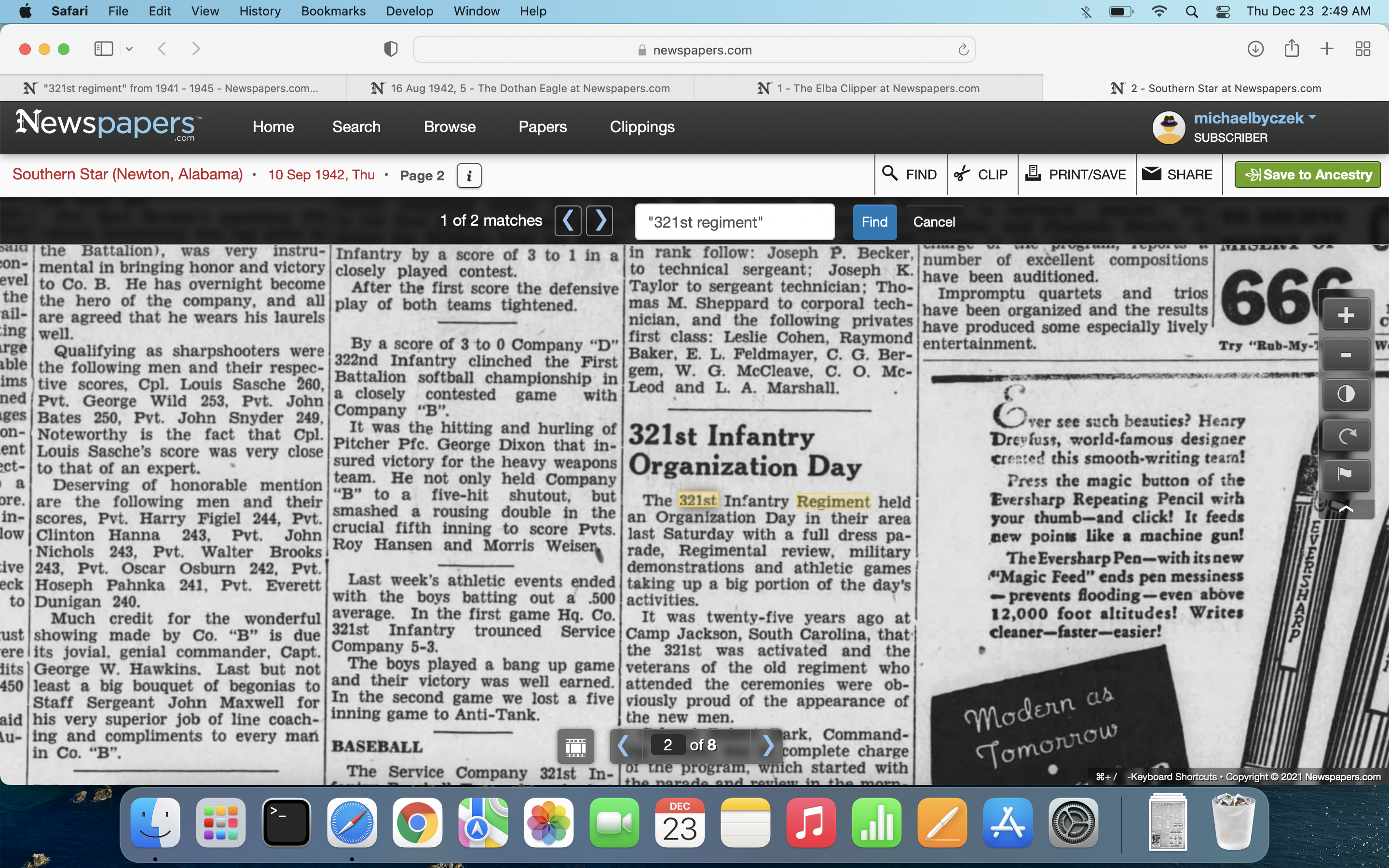Click the flag report icon
The height and width of the screenshot is (868, 1389).
click(x=1346, y=475)
